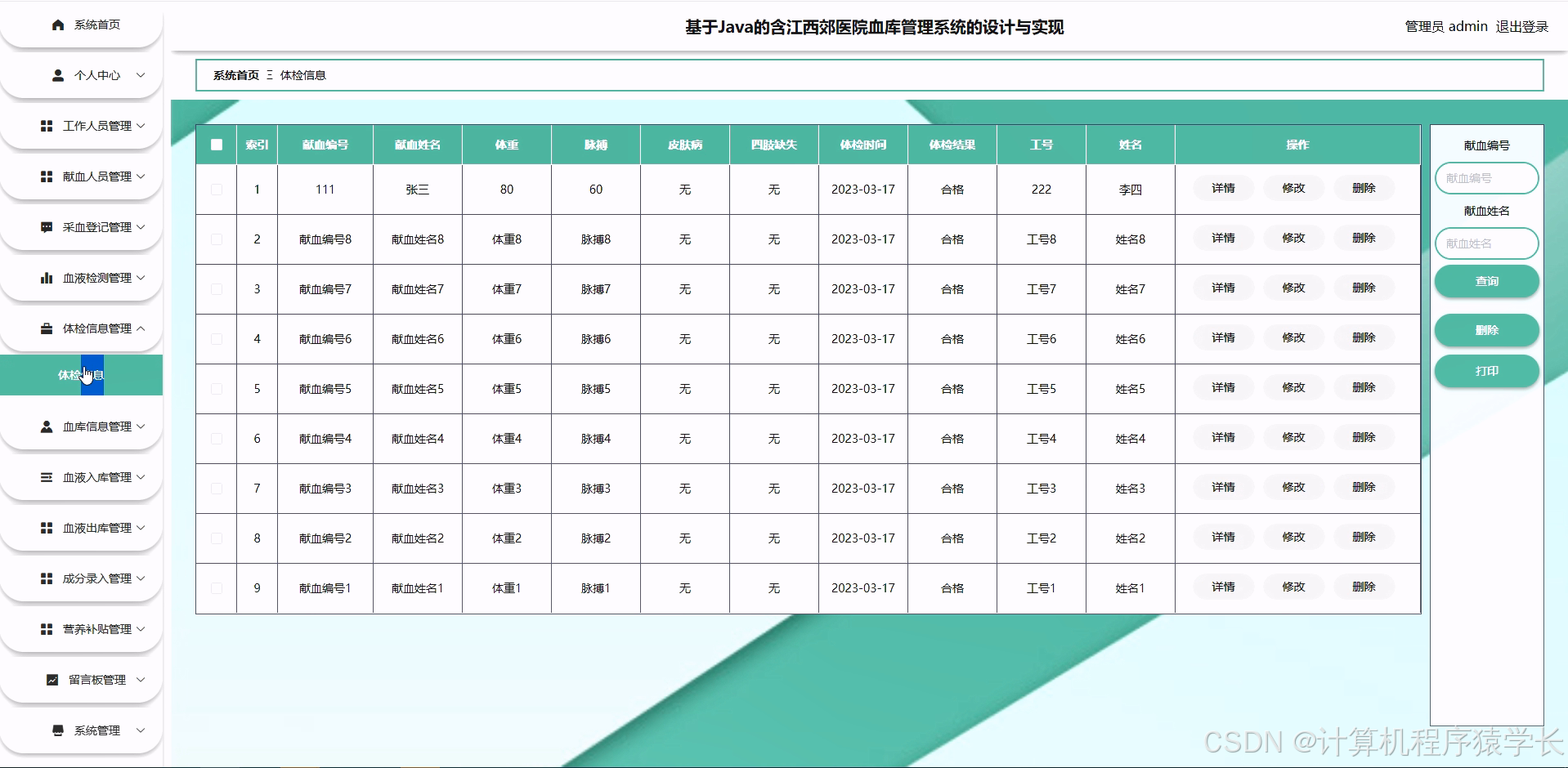Check the row checkbox for 献血编号8

pyautogui.click(x=217, y=239)
